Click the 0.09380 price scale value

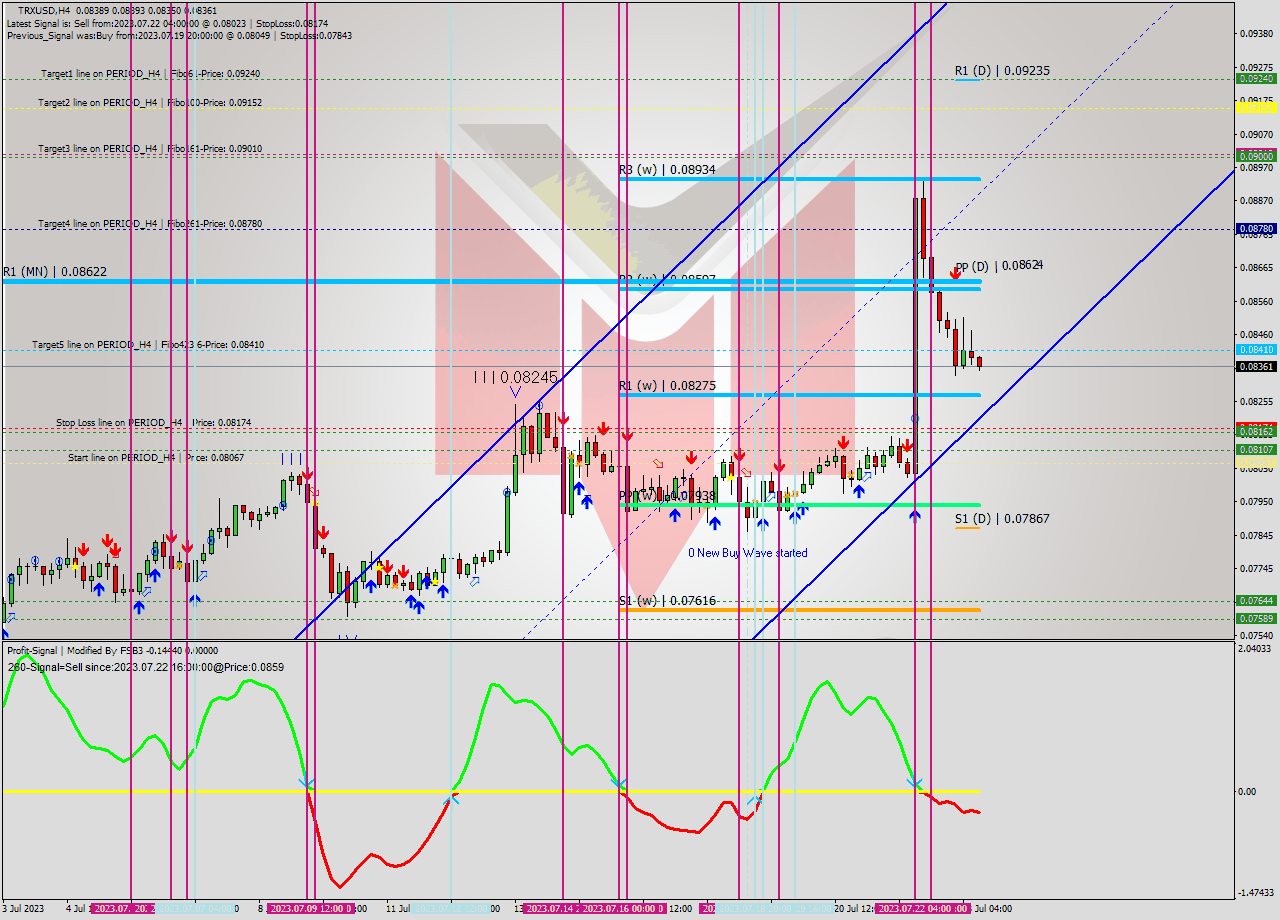(1256, 33)
